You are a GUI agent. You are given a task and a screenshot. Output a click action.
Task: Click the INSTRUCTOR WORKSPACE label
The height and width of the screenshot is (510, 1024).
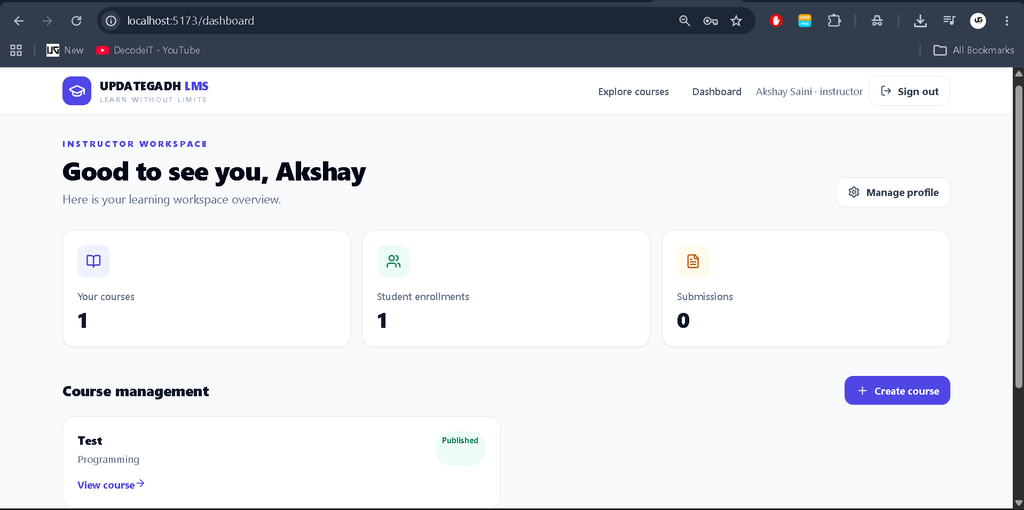click(135, 144)
